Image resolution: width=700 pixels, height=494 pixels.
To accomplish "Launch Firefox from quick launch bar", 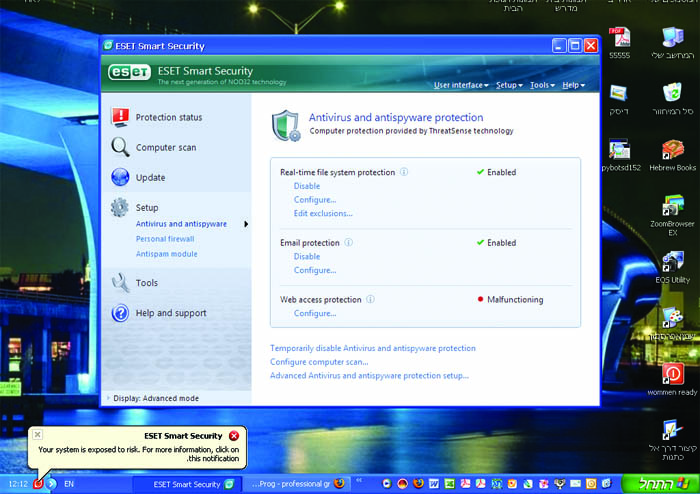I will pos(418,484).
